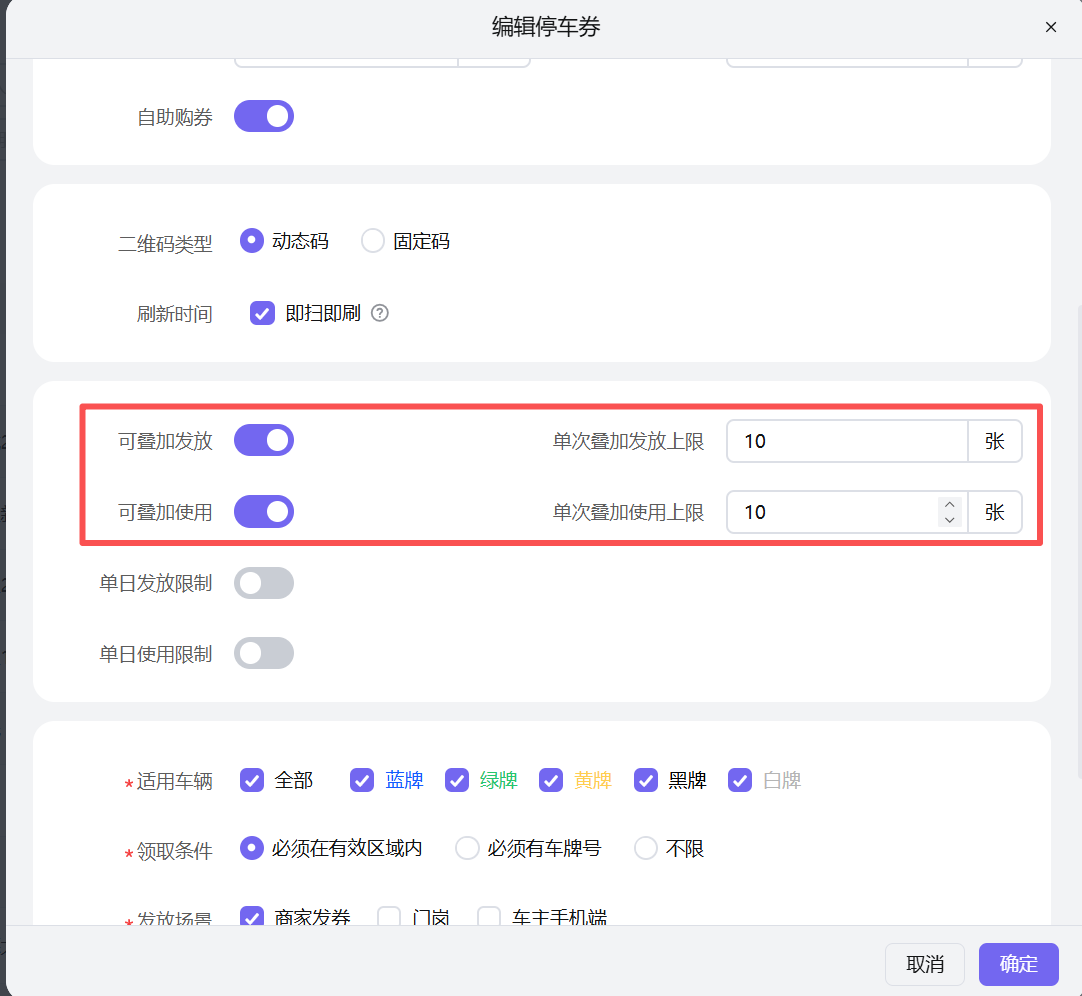
Task: Enable the 单日使用限制 switch
Action: click(264, 654)
